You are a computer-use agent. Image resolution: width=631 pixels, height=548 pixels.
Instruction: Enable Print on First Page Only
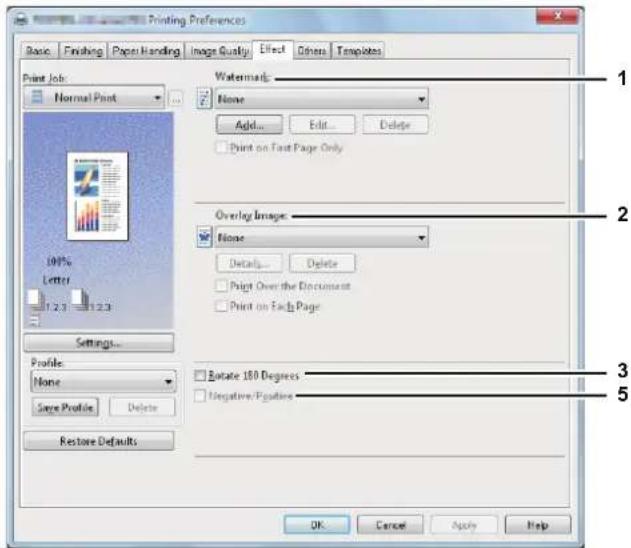(221, 147)
